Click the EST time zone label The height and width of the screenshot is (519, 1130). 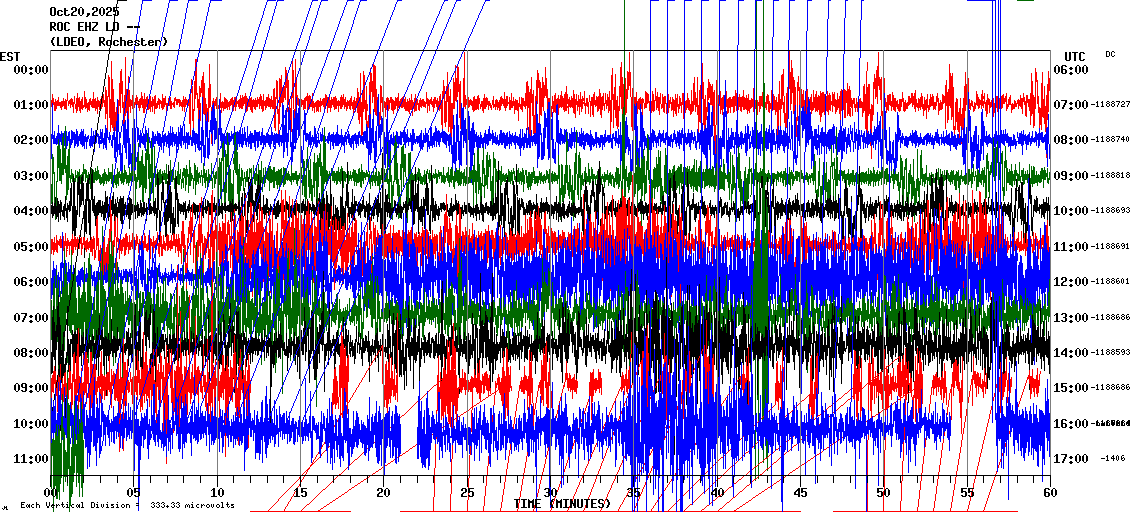[10, 56]
